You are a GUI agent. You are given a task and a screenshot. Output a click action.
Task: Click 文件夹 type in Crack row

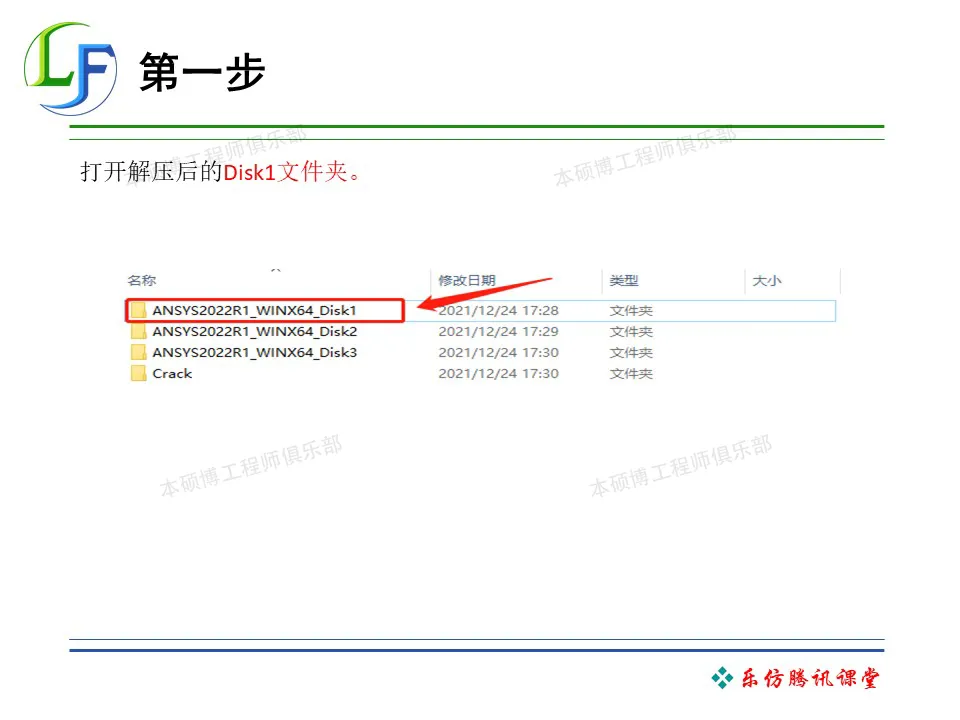click(x=631, y=373)
